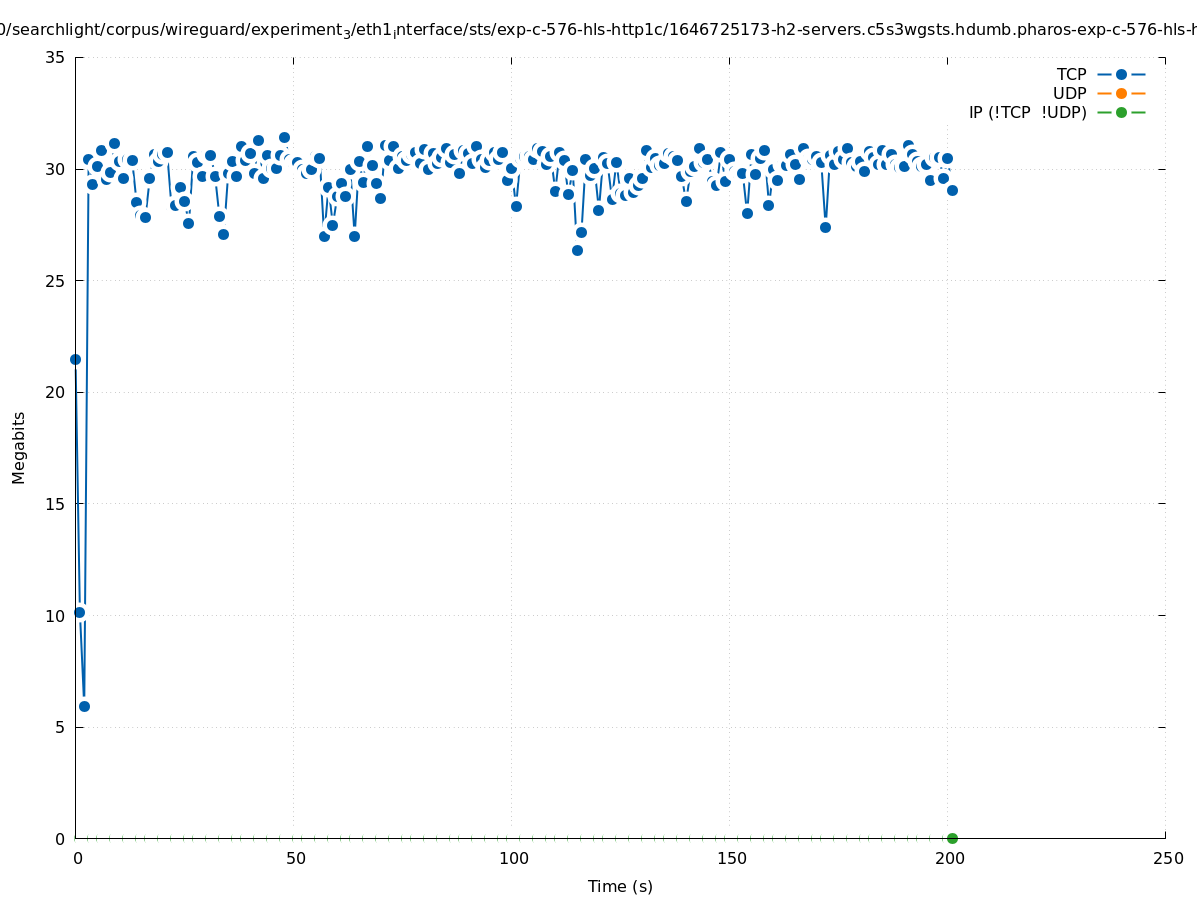Viewport: 1197px width, 900px height.
Task: Click the TCP data point near 10 Megabits
Action: click(x=79, y=612)
